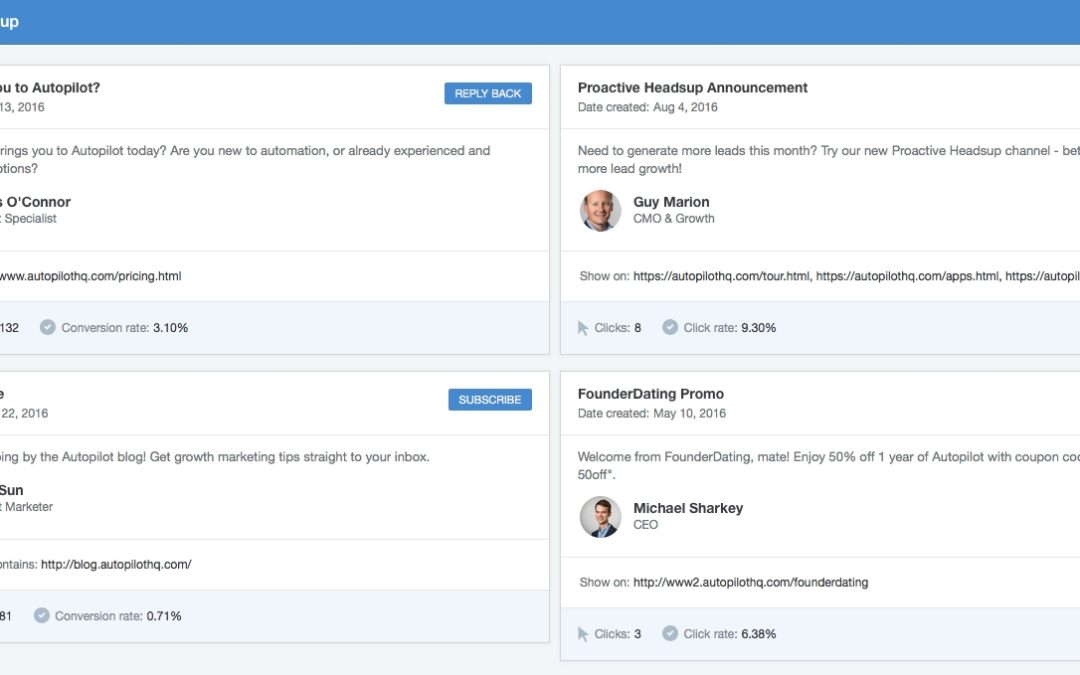Viewport: 1080px width, 675px height.
Task: Click the SUBSCRIBE button
Action: (x=490, y=399)
